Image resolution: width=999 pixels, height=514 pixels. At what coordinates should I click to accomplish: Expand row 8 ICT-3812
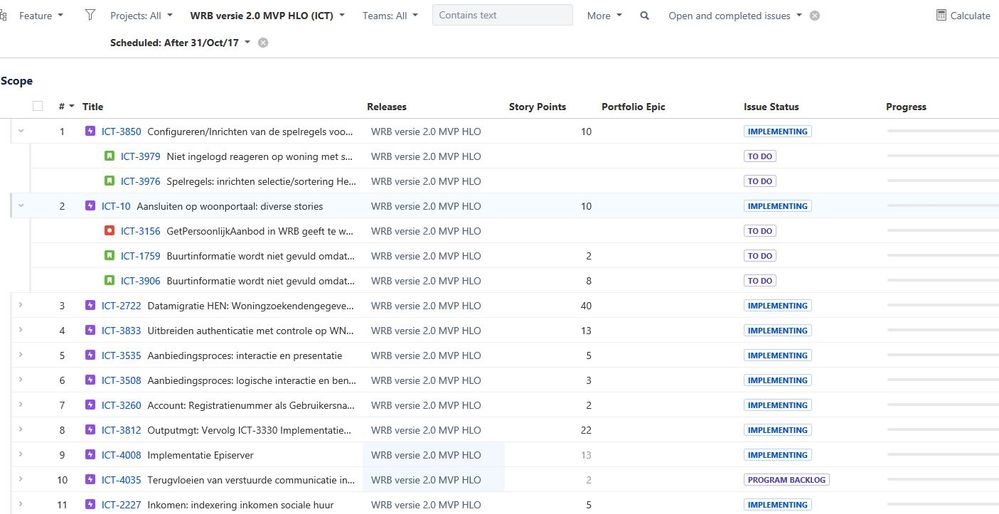pos(20,429)
